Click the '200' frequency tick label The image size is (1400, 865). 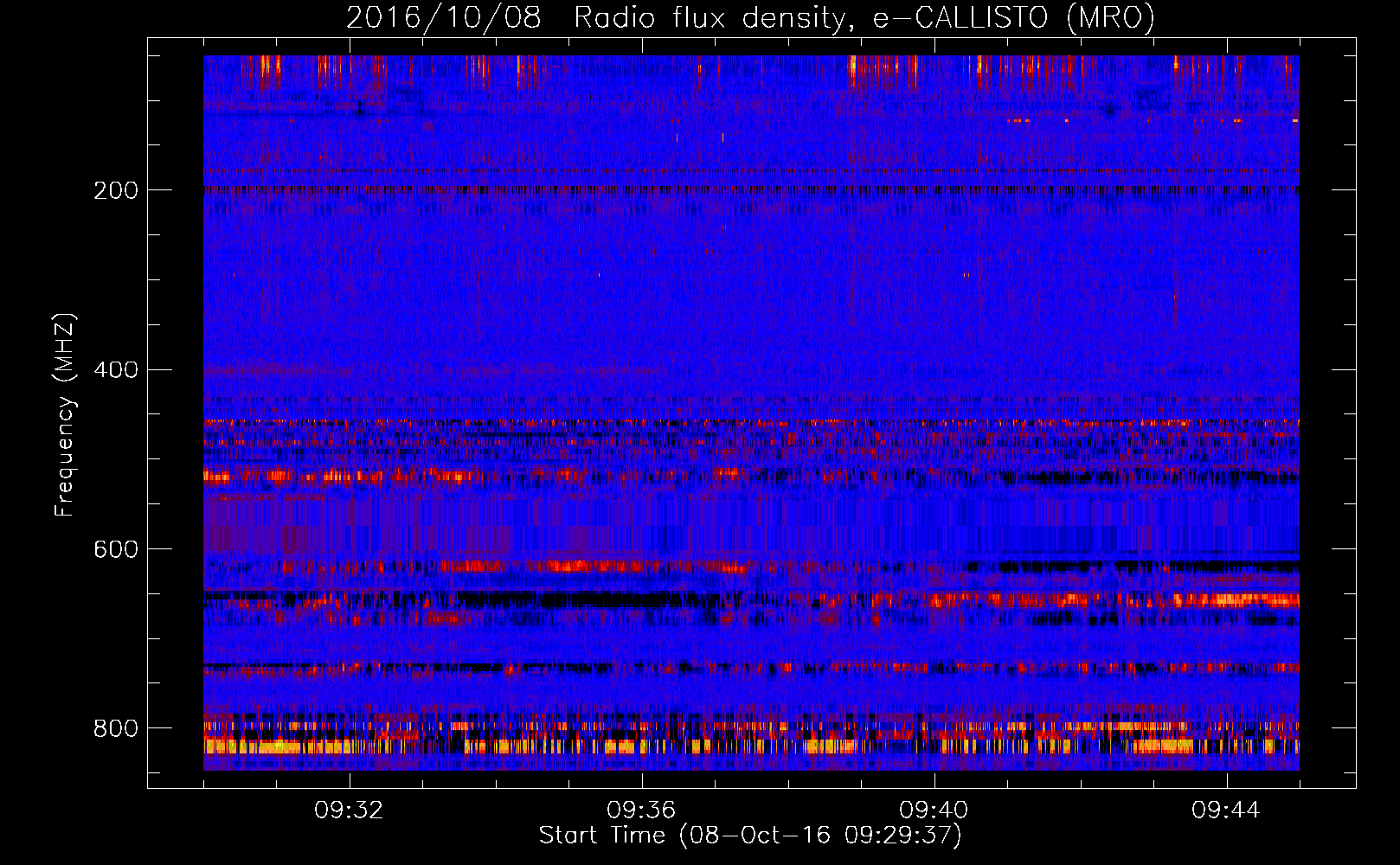(116, 190)
